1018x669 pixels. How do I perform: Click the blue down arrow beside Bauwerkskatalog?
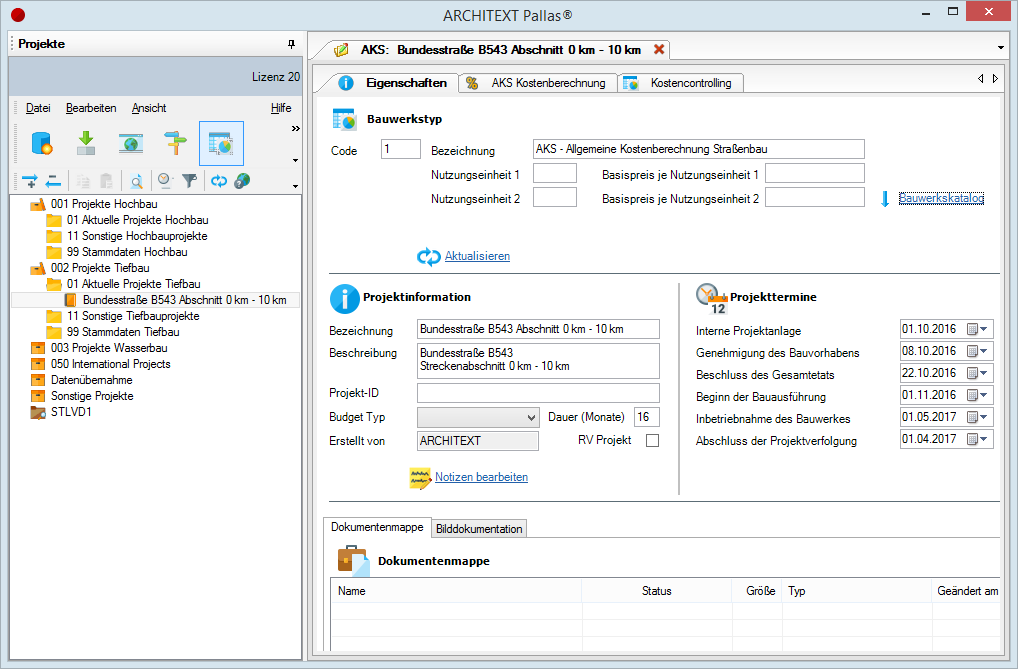pyautogui.click(x=885, y=199)
